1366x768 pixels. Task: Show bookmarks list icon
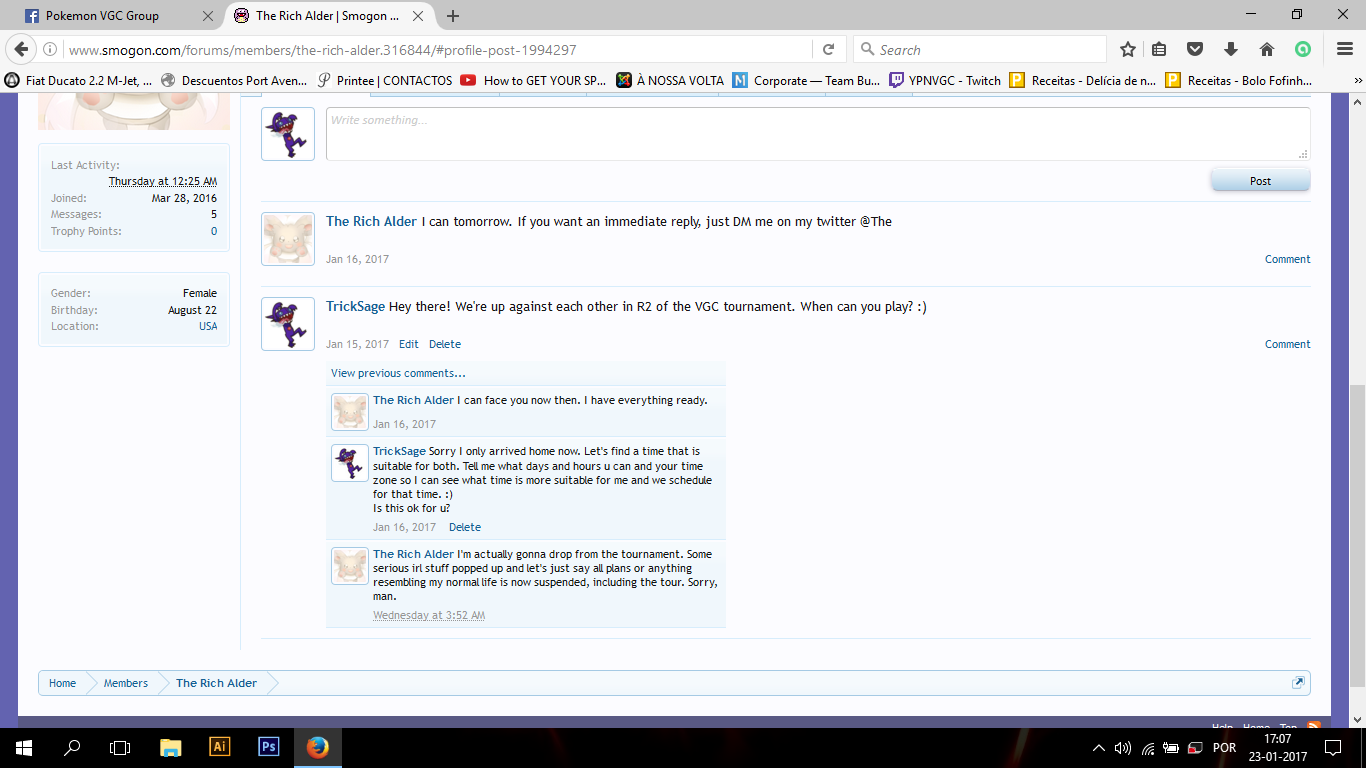(x=1160, y=50)
